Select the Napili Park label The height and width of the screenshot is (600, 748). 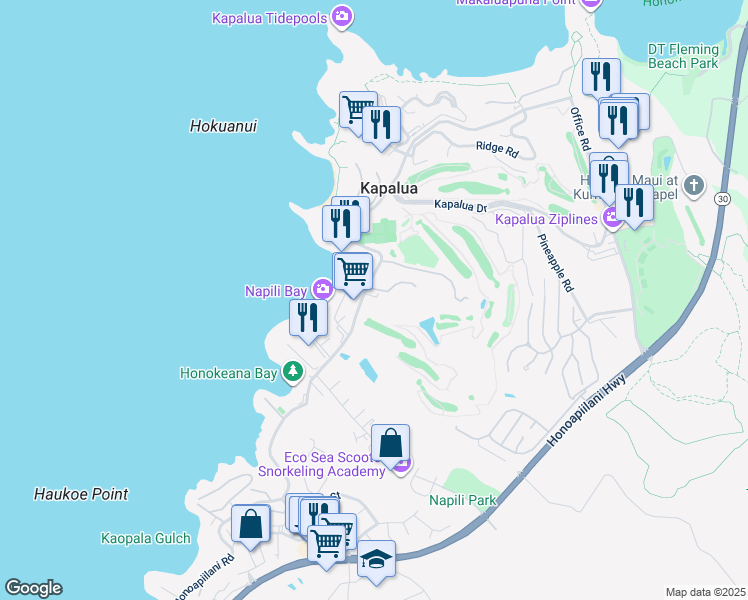[x=463, y=500]
